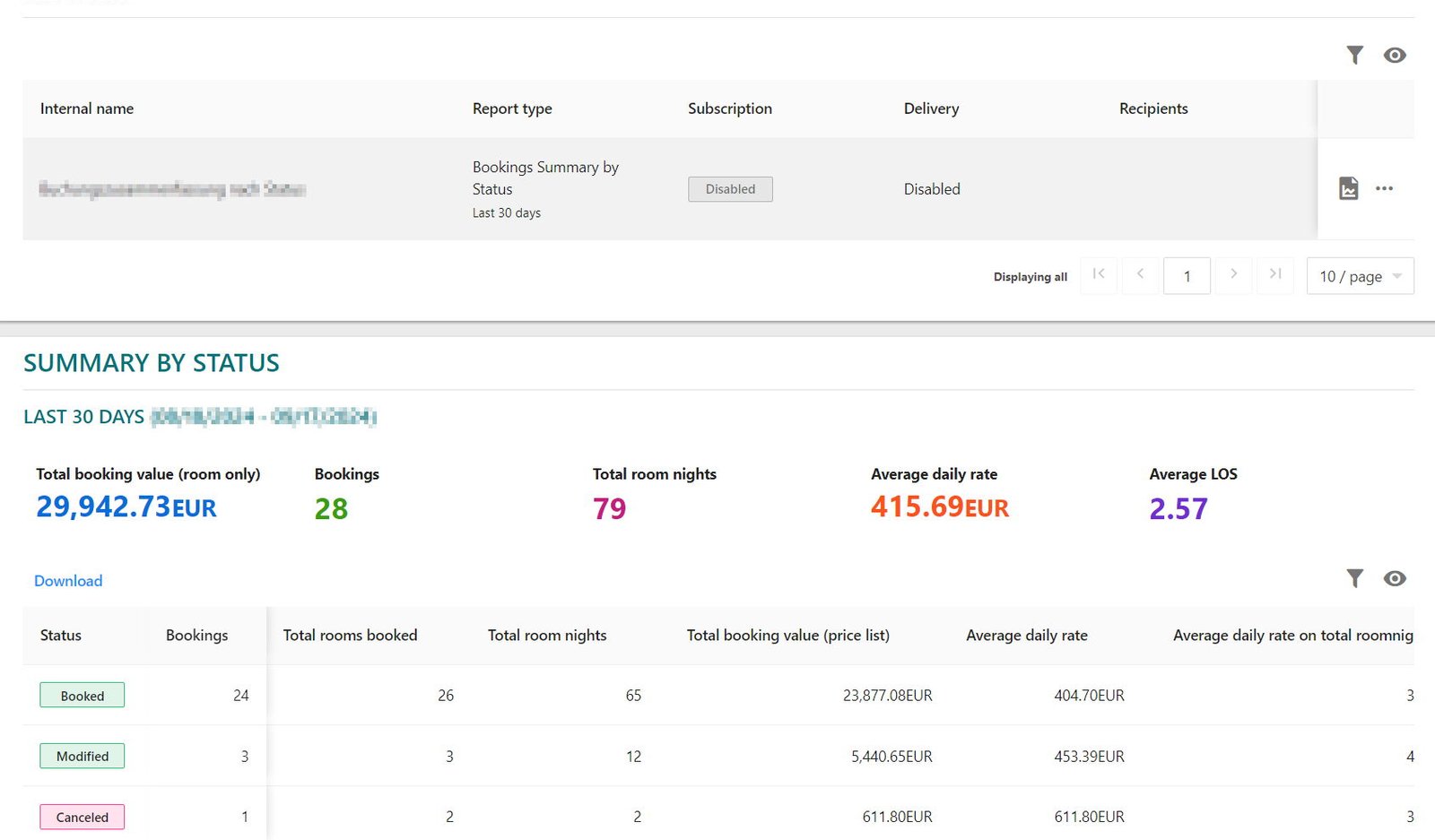The width and height of the screenshot is (1435, 840).
Task: Click the 26 rooms booked cell in Booked row
Action: [x=446, y=696]
